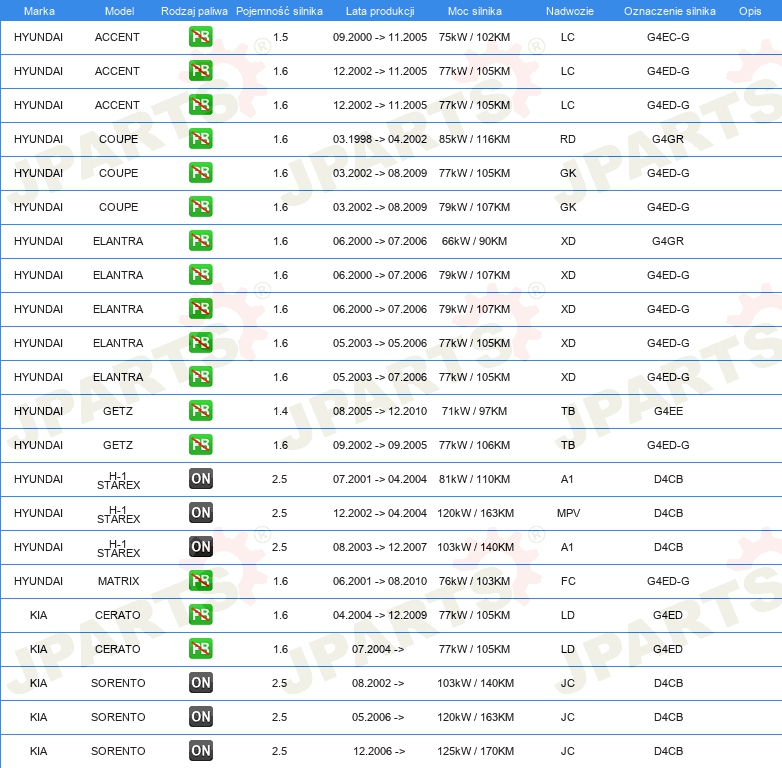
Task: Click the Pojemność silnika column header
Action: point(279,11)
